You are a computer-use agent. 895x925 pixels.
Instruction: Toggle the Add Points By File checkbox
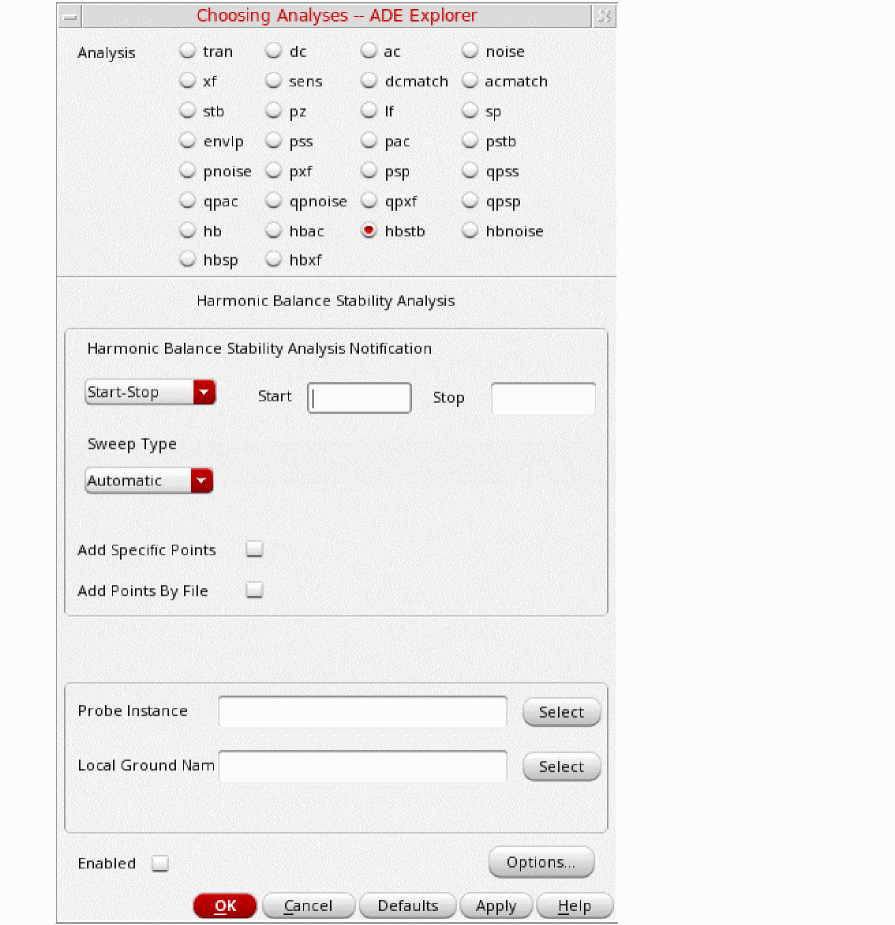click(254, 590)
